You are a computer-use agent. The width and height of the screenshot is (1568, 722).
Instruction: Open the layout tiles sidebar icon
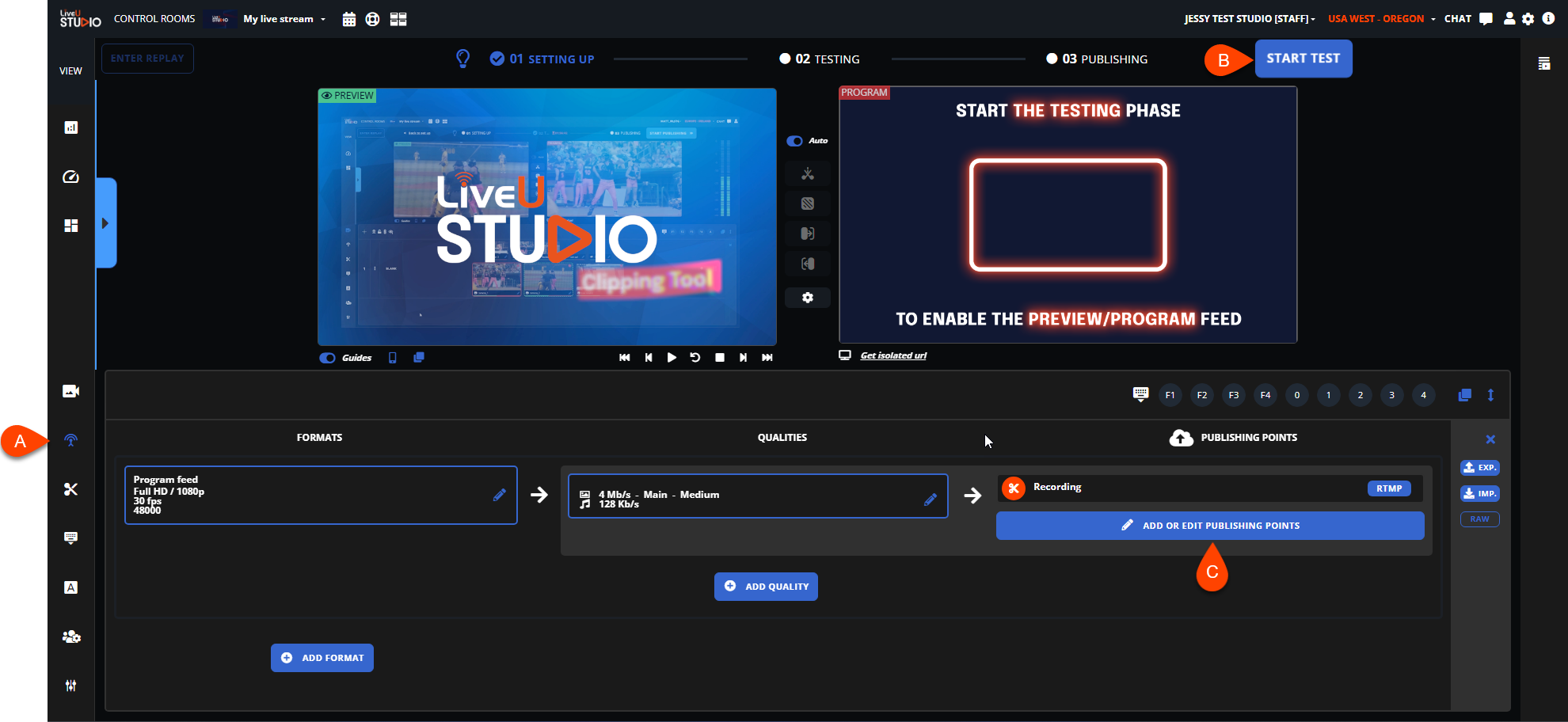(71, 226)
